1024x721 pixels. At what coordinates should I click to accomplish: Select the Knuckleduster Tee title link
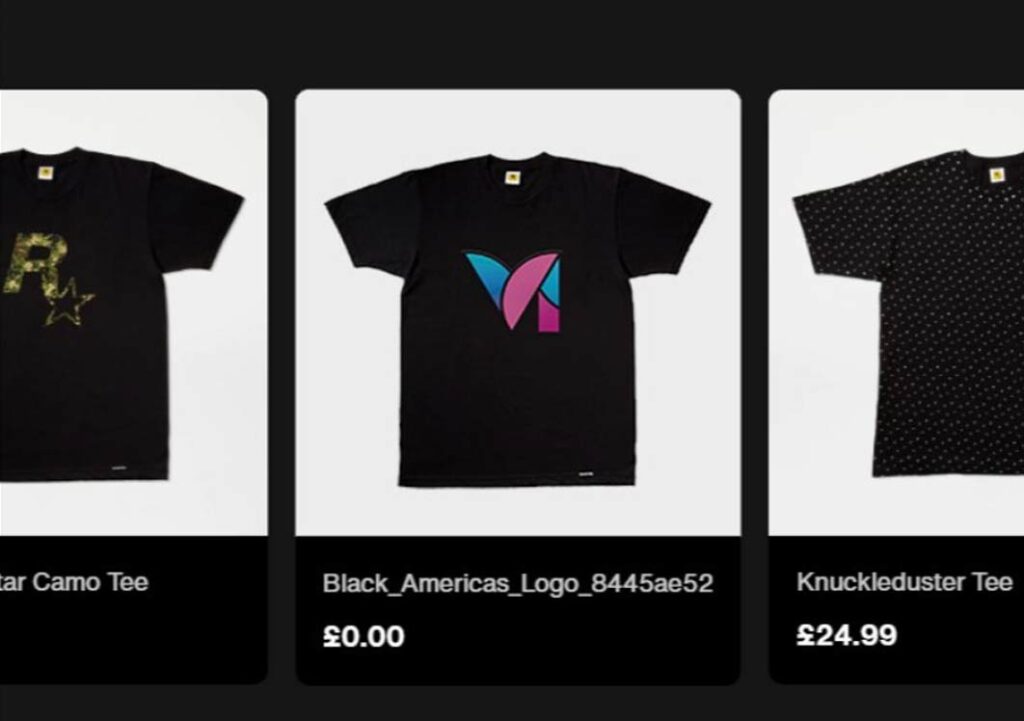[x=904, y=582]
